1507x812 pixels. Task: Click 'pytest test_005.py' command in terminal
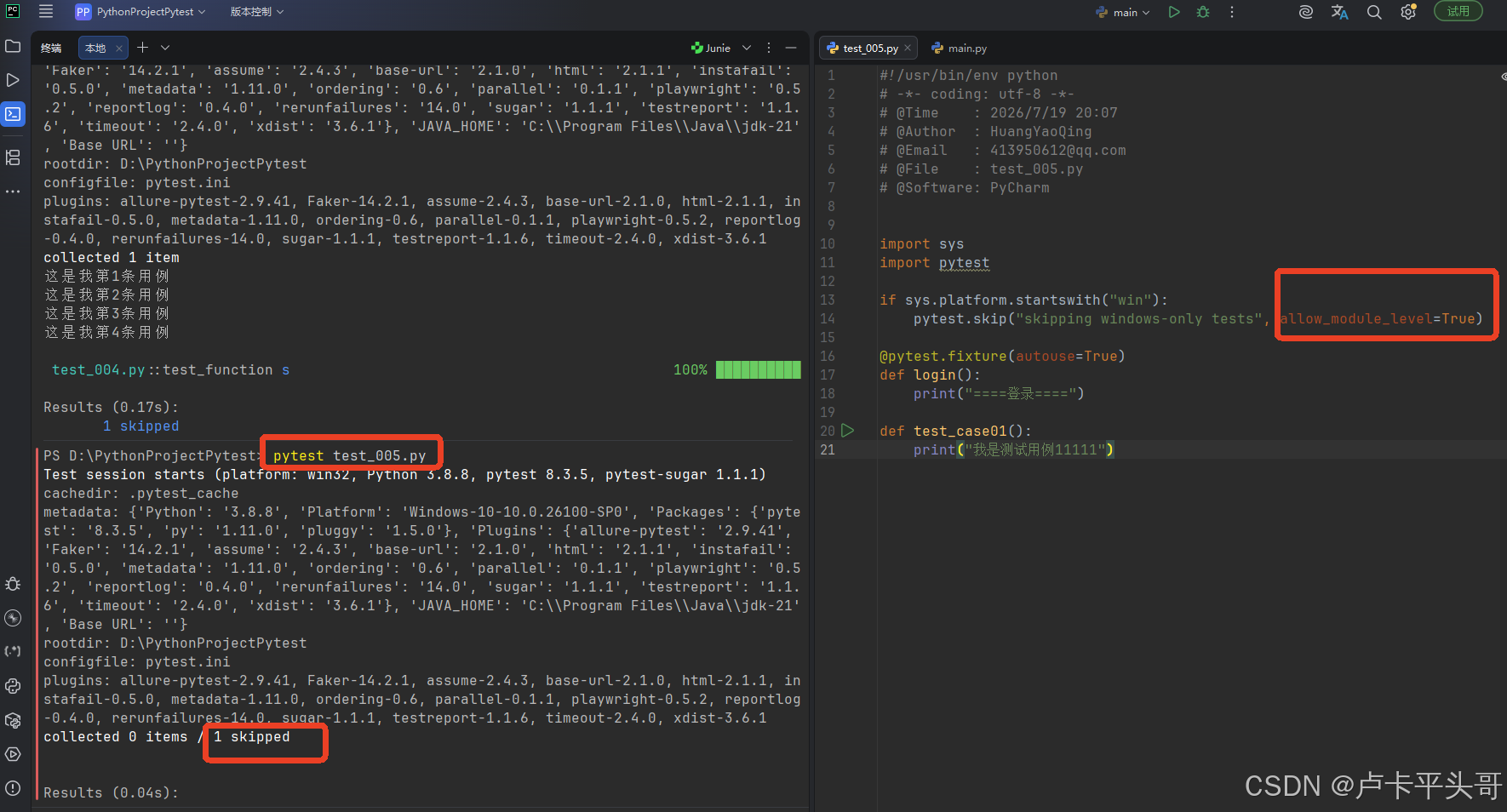(349, 455)
